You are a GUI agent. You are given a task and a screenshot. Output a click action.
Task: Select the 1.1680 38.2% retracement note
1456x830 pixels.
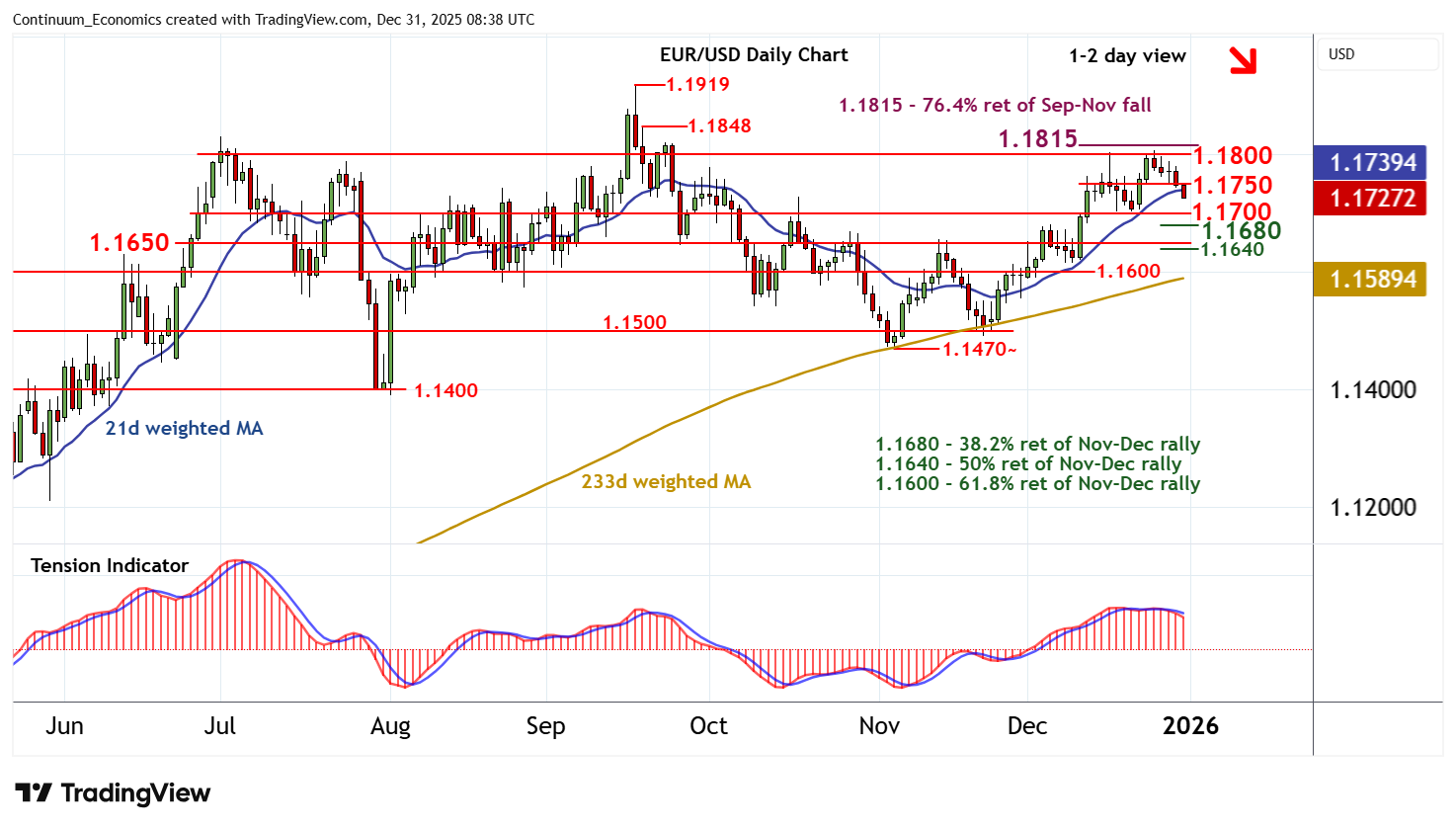pos(1037,445)
